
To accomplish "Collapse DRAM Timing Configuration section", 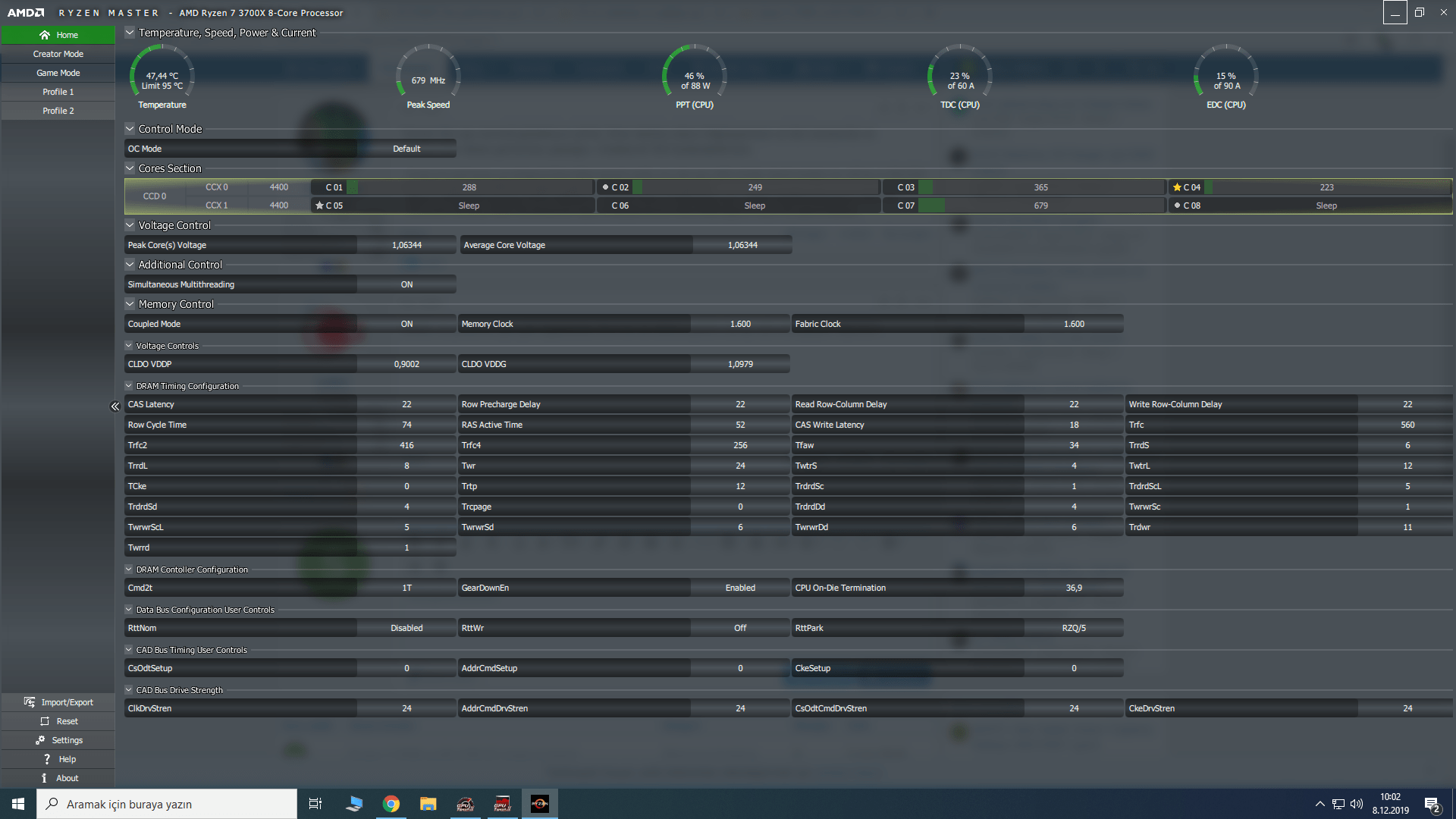I will pos(129,386).
